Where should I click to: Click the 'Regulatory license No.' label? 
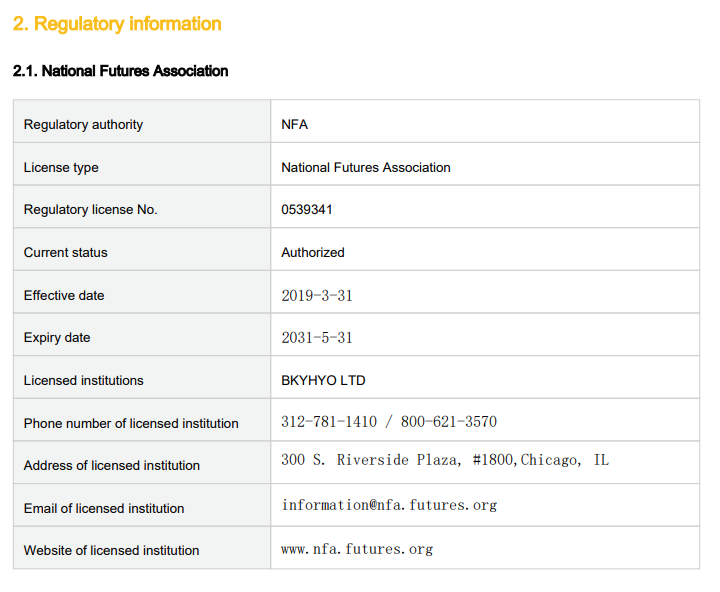pos(90,210)
